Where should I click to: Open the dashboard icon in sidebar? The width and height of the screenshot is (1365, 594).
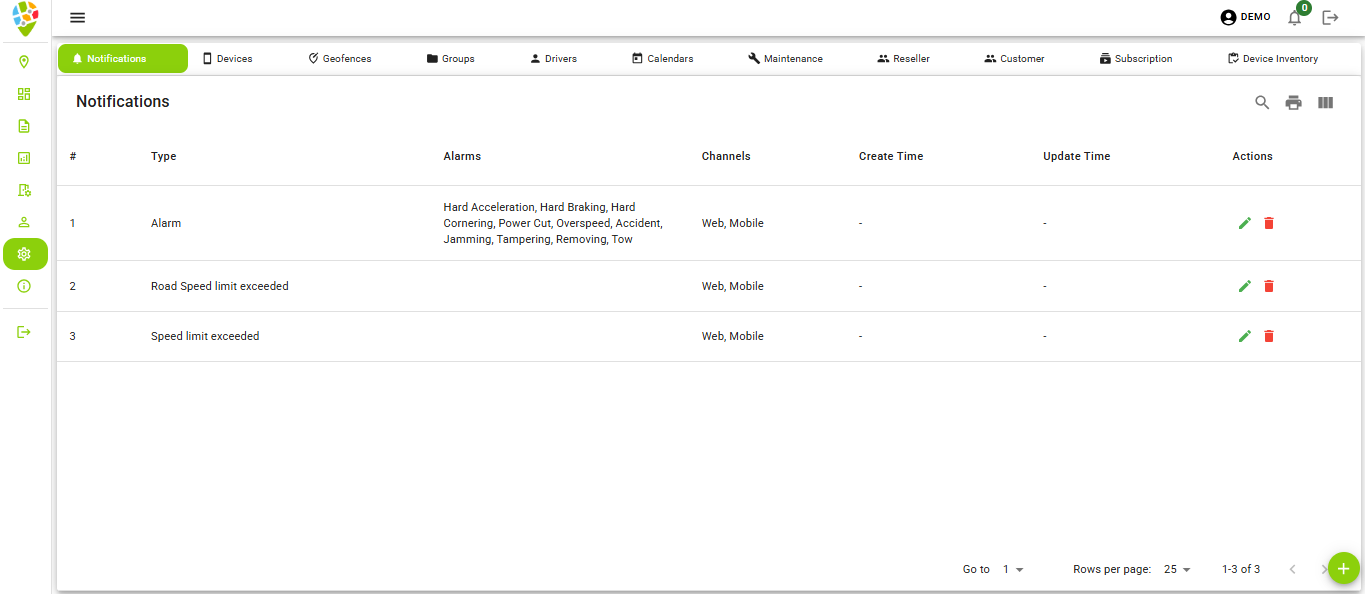tap(25, 93)
